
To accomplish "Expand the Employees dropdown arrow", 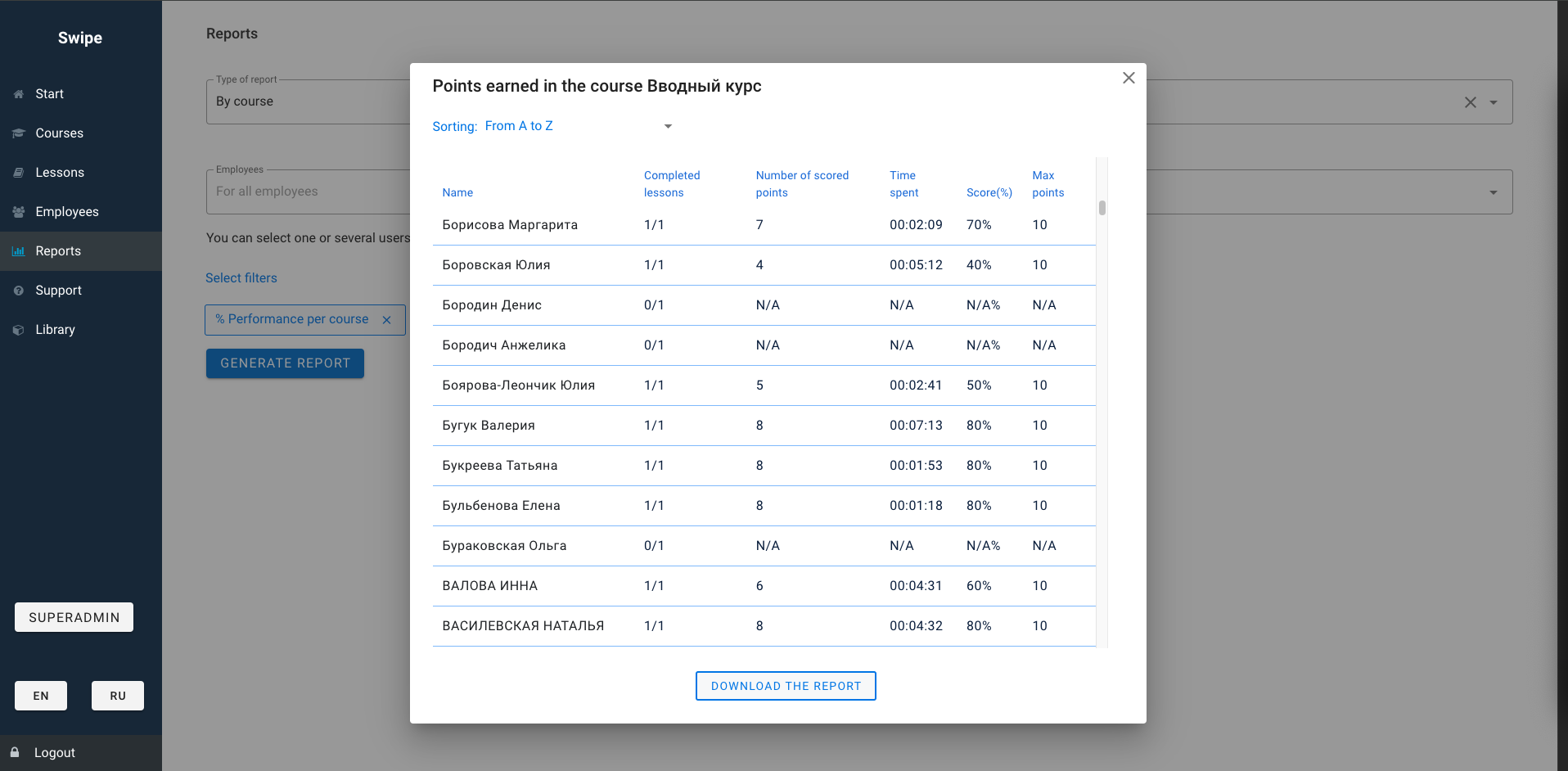I will coord(1494,192).
